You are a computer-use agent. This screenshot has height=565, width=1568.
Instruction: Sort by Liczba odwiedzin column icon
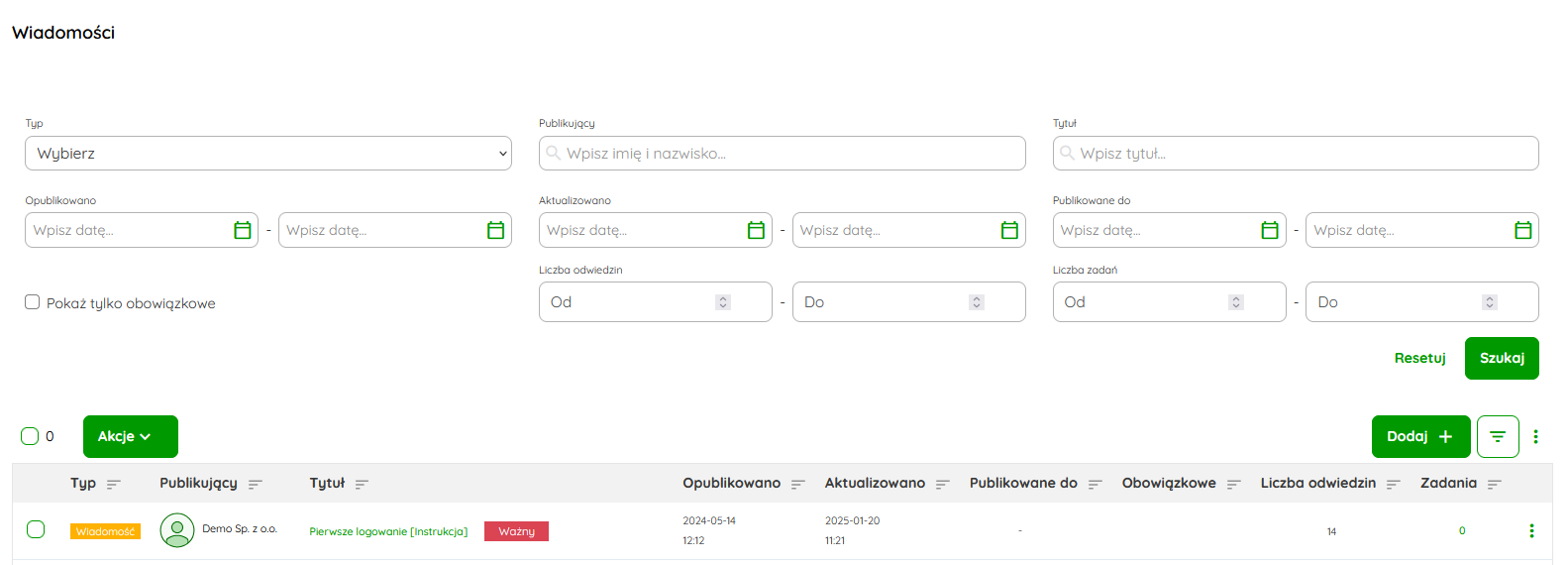(1393, 484)
